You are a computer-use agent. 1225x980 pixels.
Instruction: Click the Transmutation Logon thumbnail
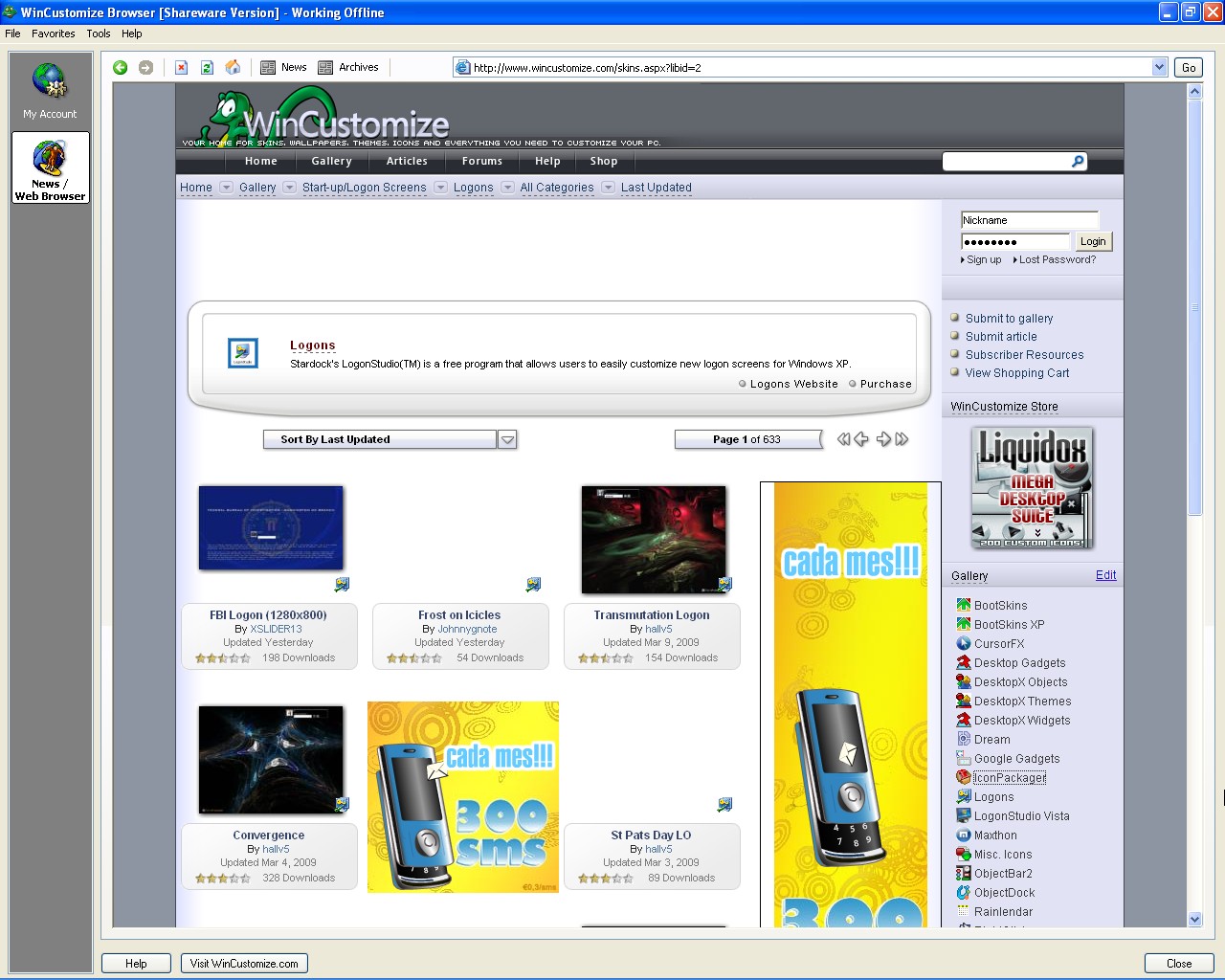coord(654,540)
